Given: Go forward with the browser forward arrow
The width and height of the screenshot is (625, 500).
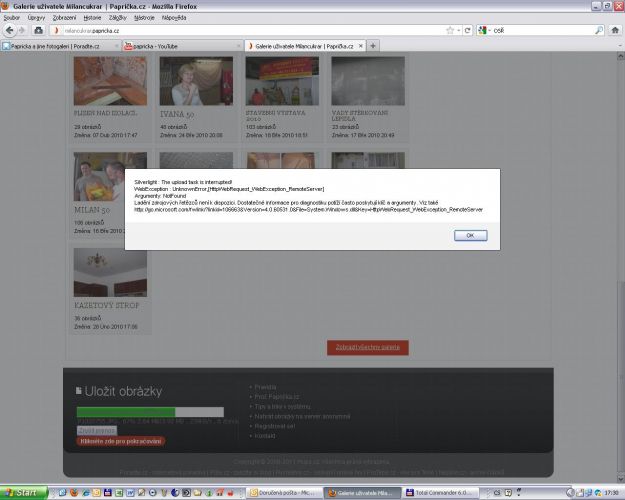Looking at the screenshot, I should tap(22, 30).
